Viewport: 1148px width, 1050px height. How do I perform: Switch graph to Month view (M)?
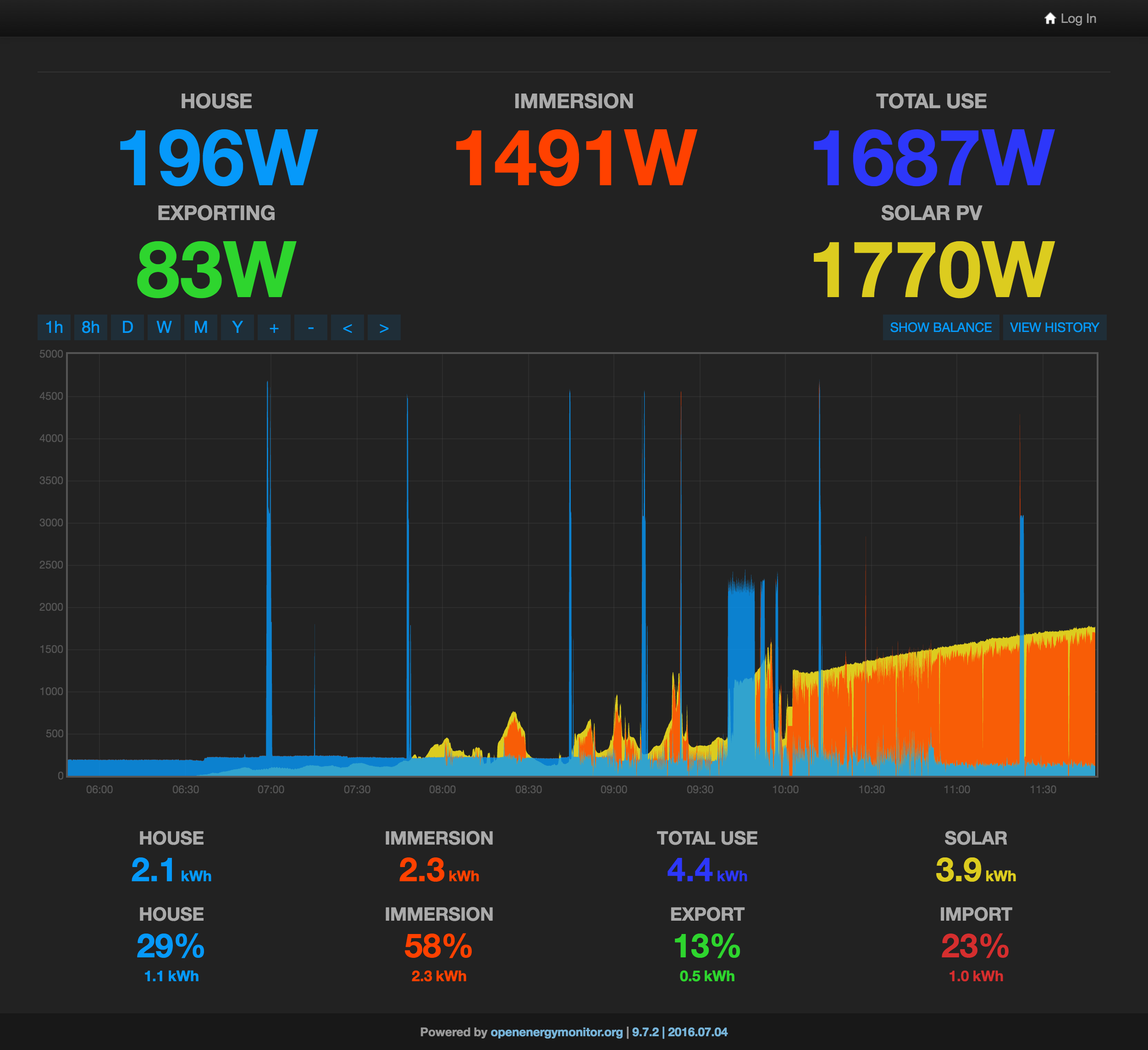(x=200, y=327)
